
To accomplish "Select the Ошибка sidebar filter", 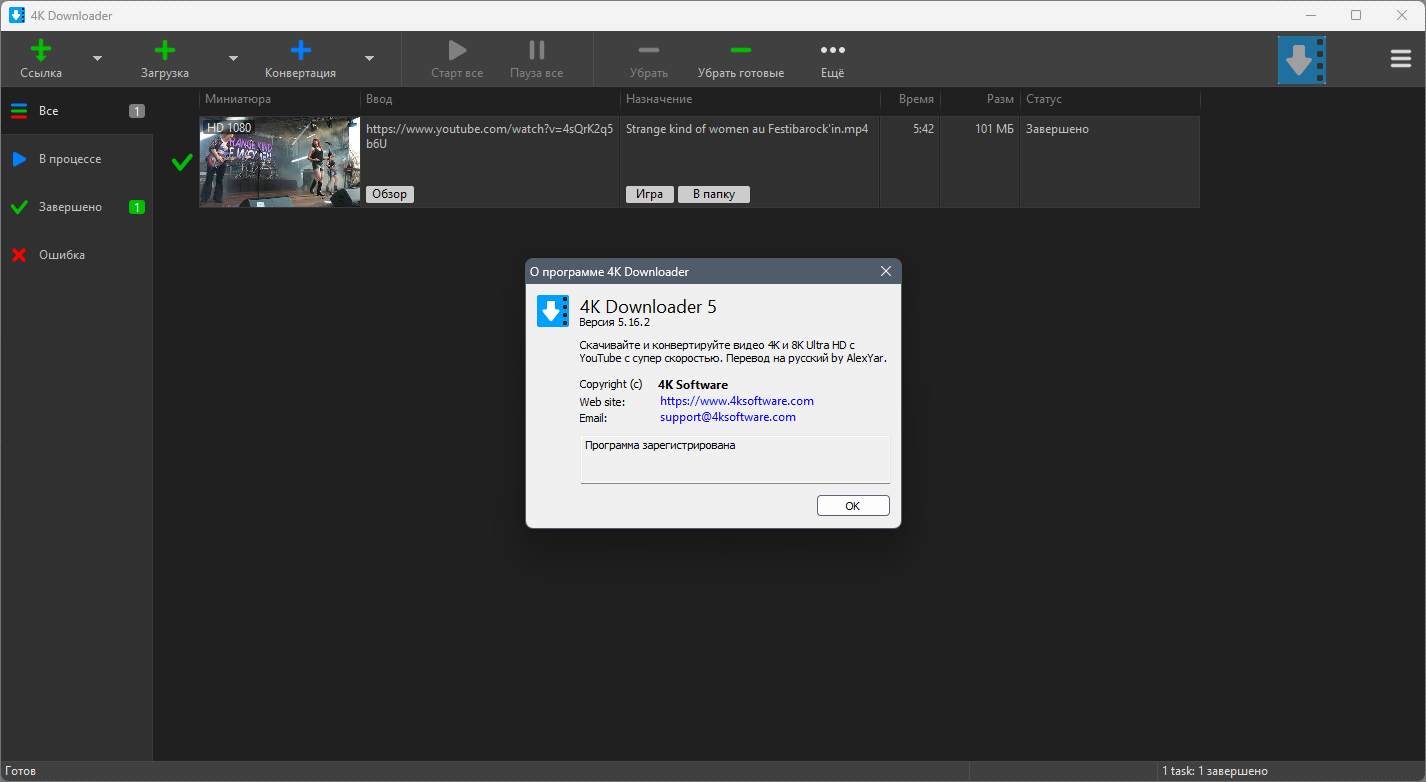I will tap(76, 255).
